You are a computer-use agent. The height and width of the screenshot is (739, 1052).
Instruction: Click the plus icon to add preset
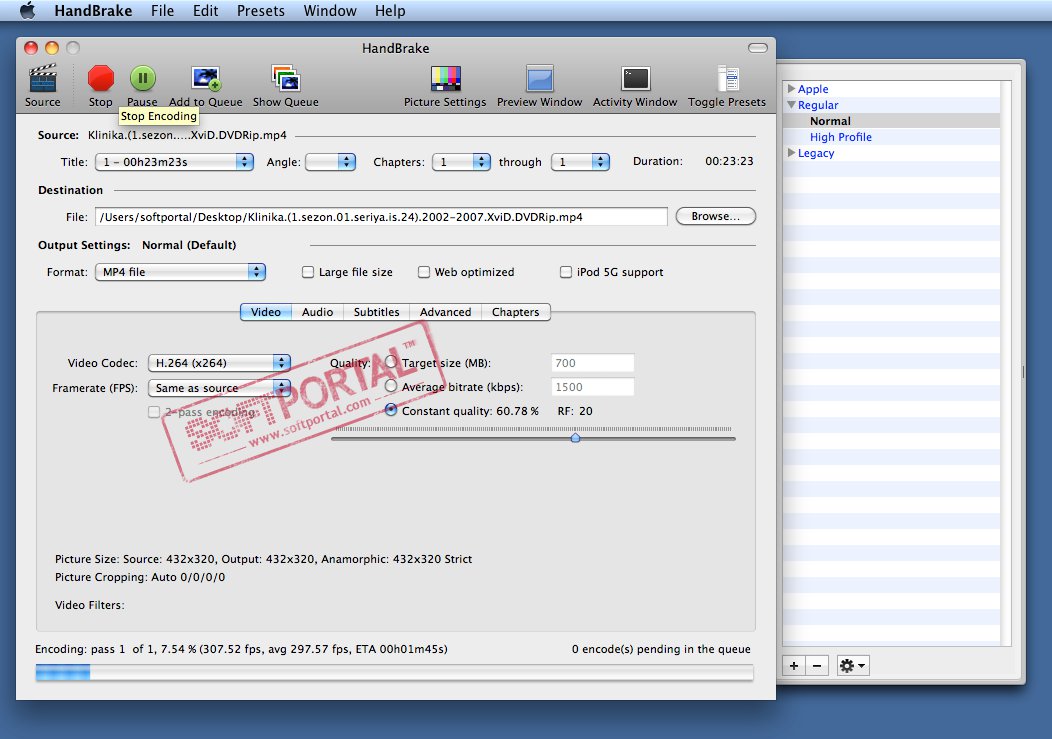[x=794, y=665]
